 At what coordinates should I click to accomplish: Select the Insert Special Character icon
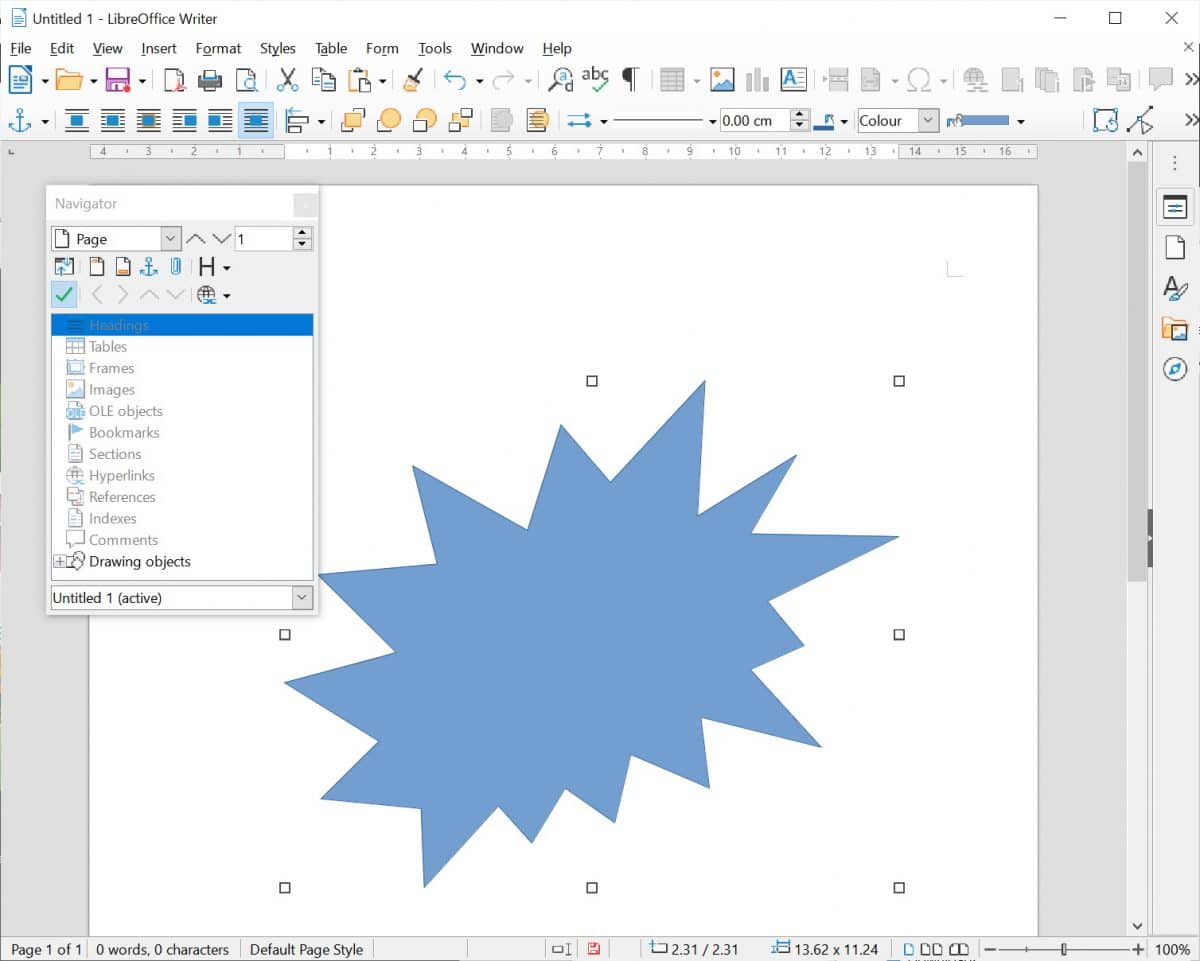tap(919, 80)
